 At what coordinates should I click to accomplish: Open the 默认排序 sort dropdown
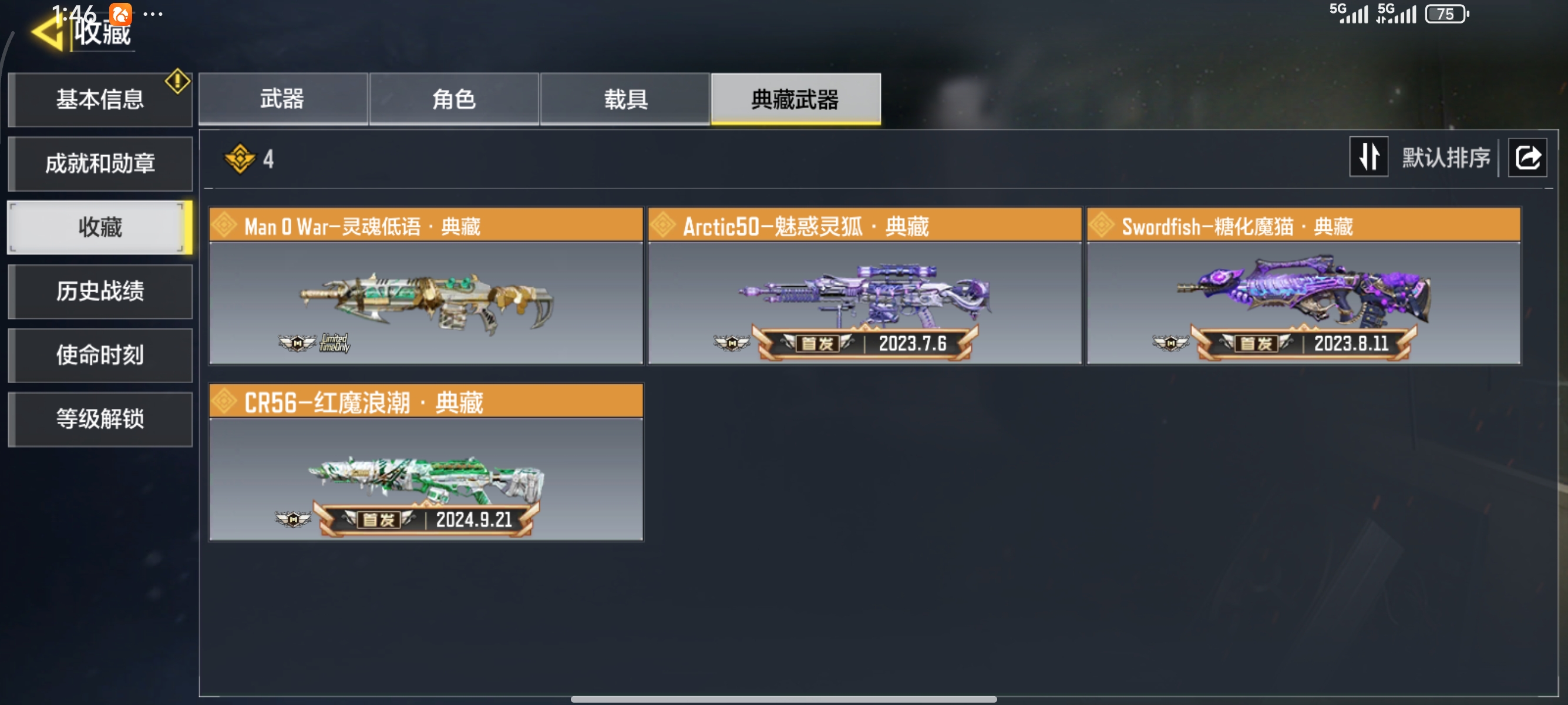coord(1446,157)
